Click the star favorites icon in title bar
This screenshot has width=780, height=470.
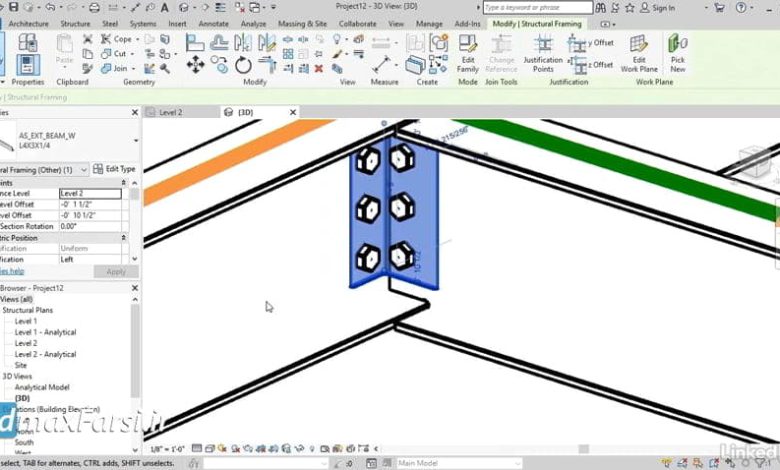(630, 7)
